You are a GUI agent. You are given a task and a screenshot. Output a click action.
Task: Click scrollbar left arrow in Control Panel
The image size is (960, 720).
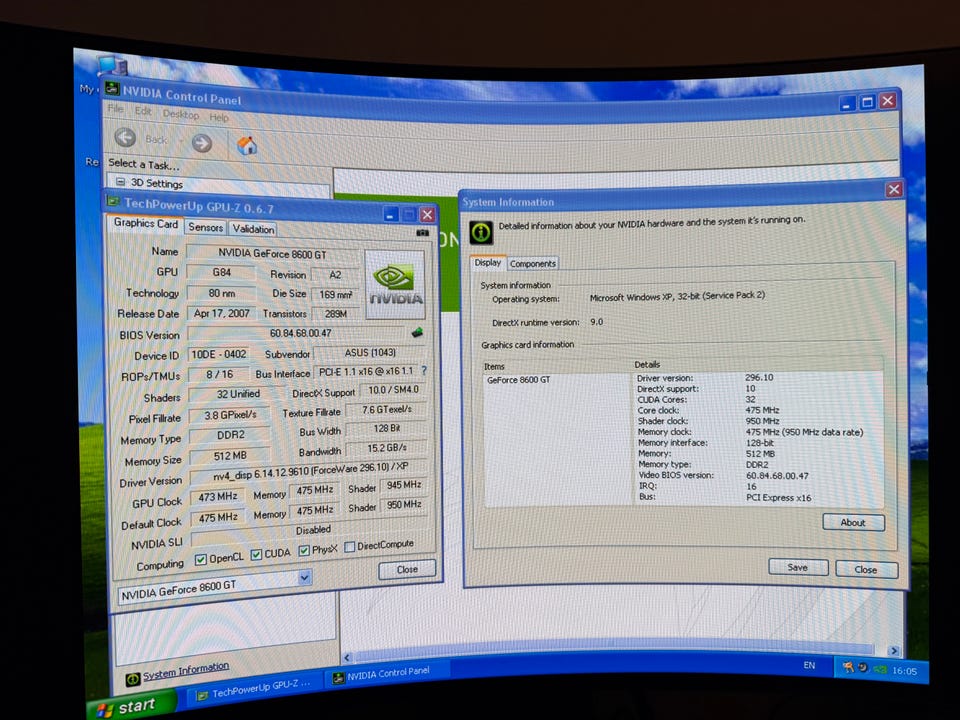tap(348, 658)
